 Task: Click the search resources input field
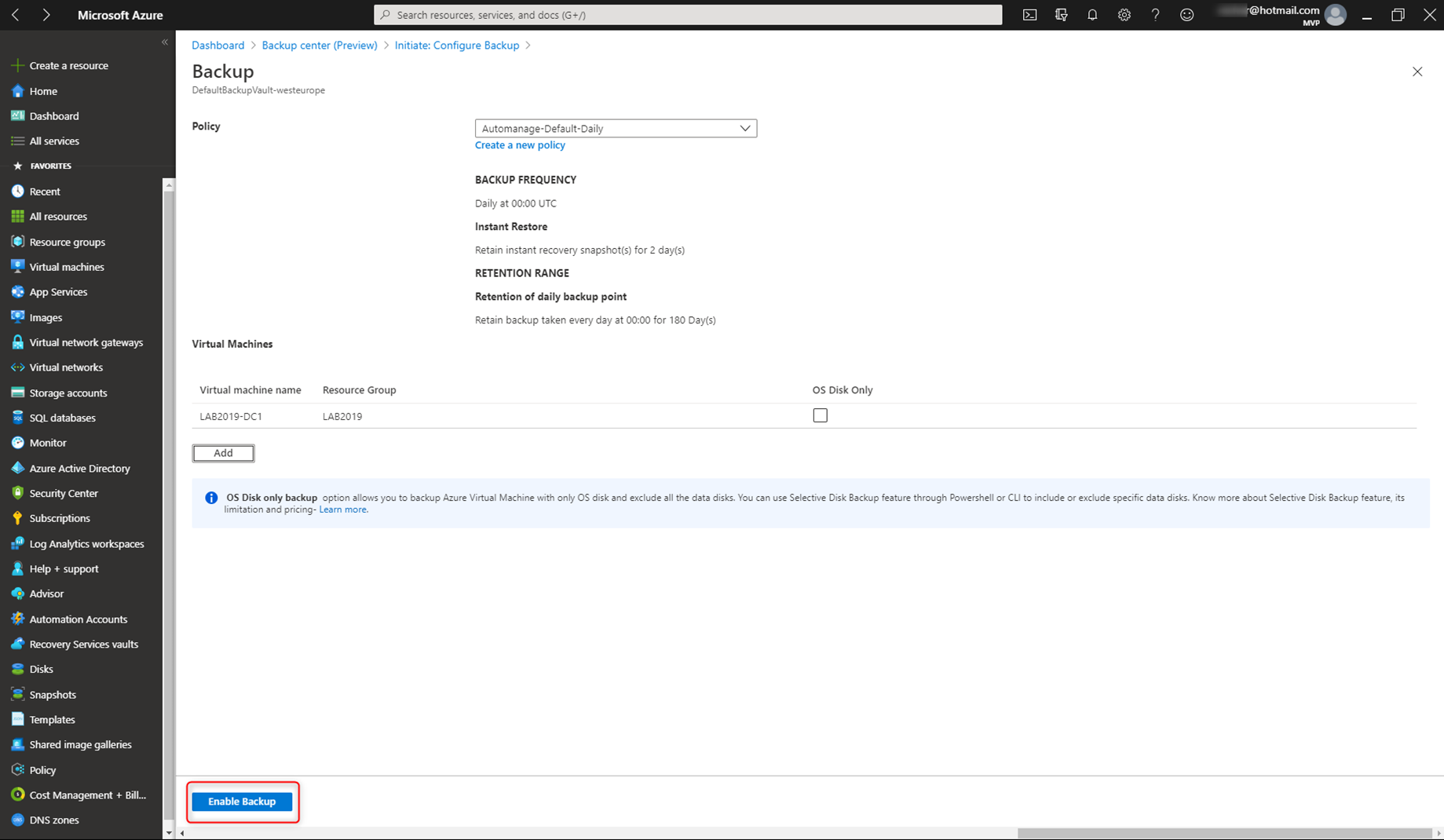[688, 15]
